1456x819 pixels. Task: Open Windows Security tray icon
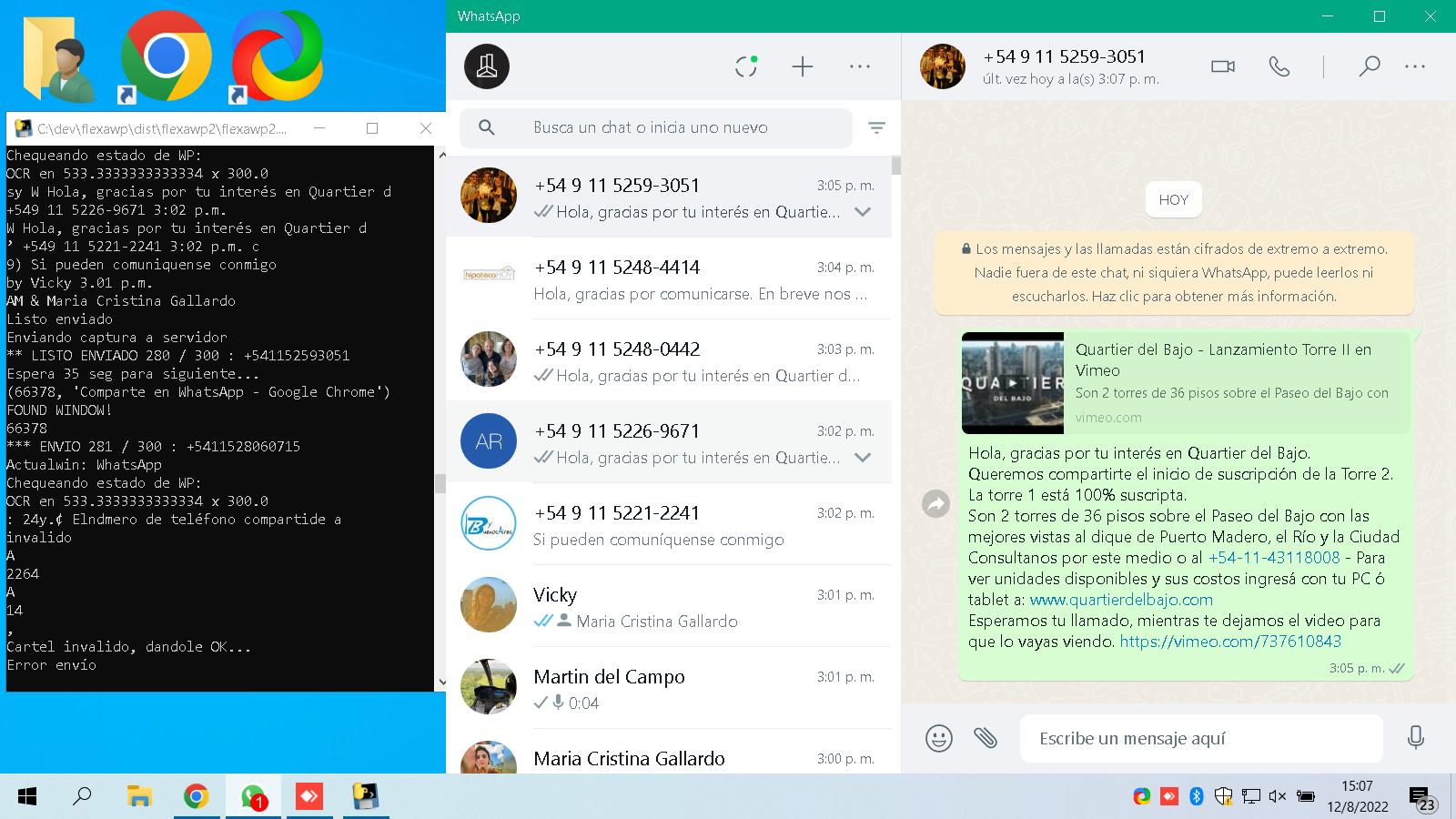pyautogui.click(x=1224, y=797)
